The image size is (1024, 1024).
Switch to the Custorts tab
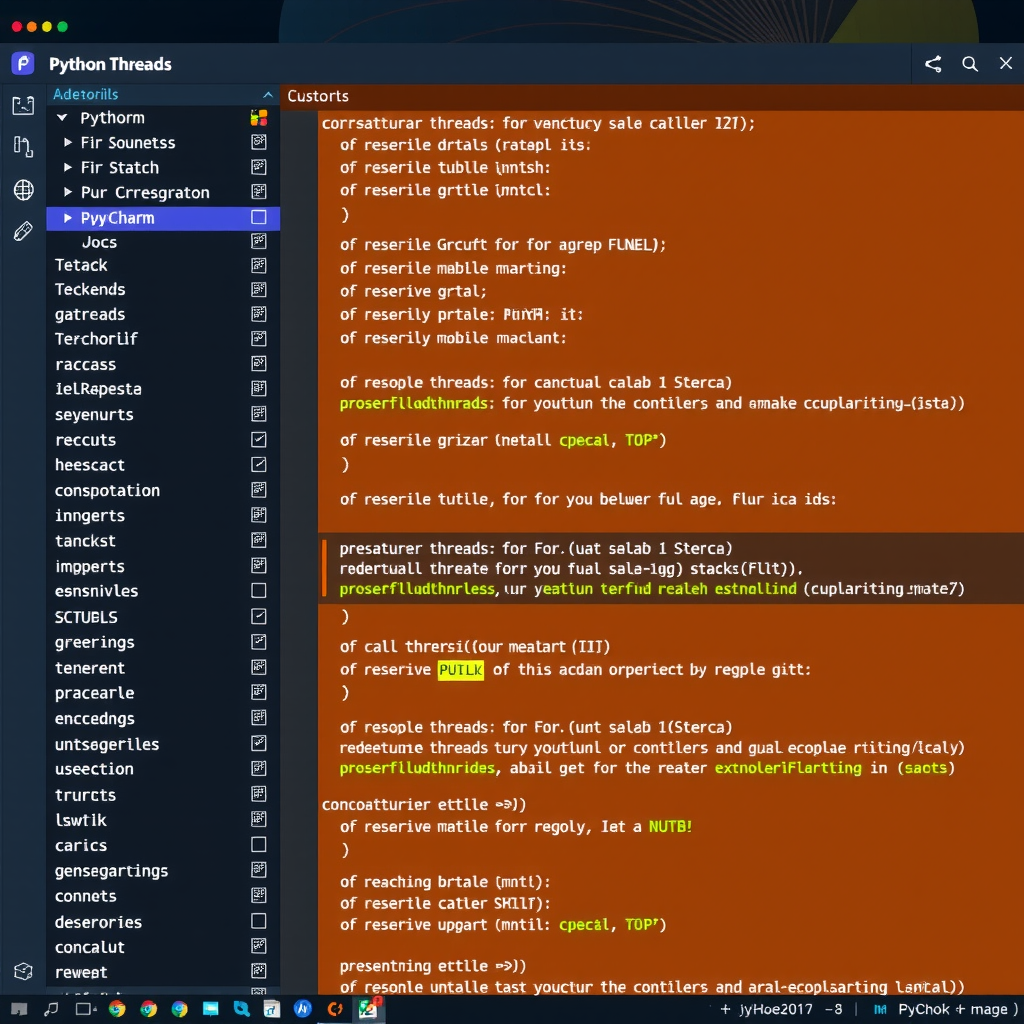(318, 96)
